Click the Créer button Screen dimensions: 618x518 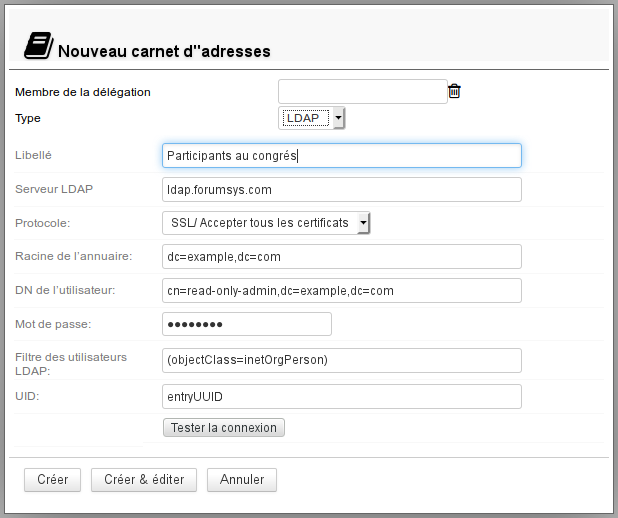coord(52,480)
